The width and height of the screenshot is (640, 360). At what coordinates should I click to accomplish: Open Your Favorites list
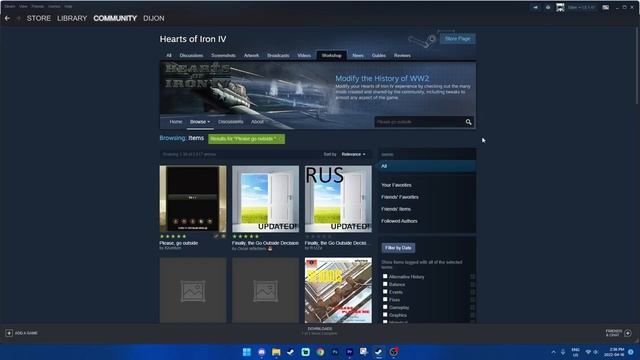[396, 185]
